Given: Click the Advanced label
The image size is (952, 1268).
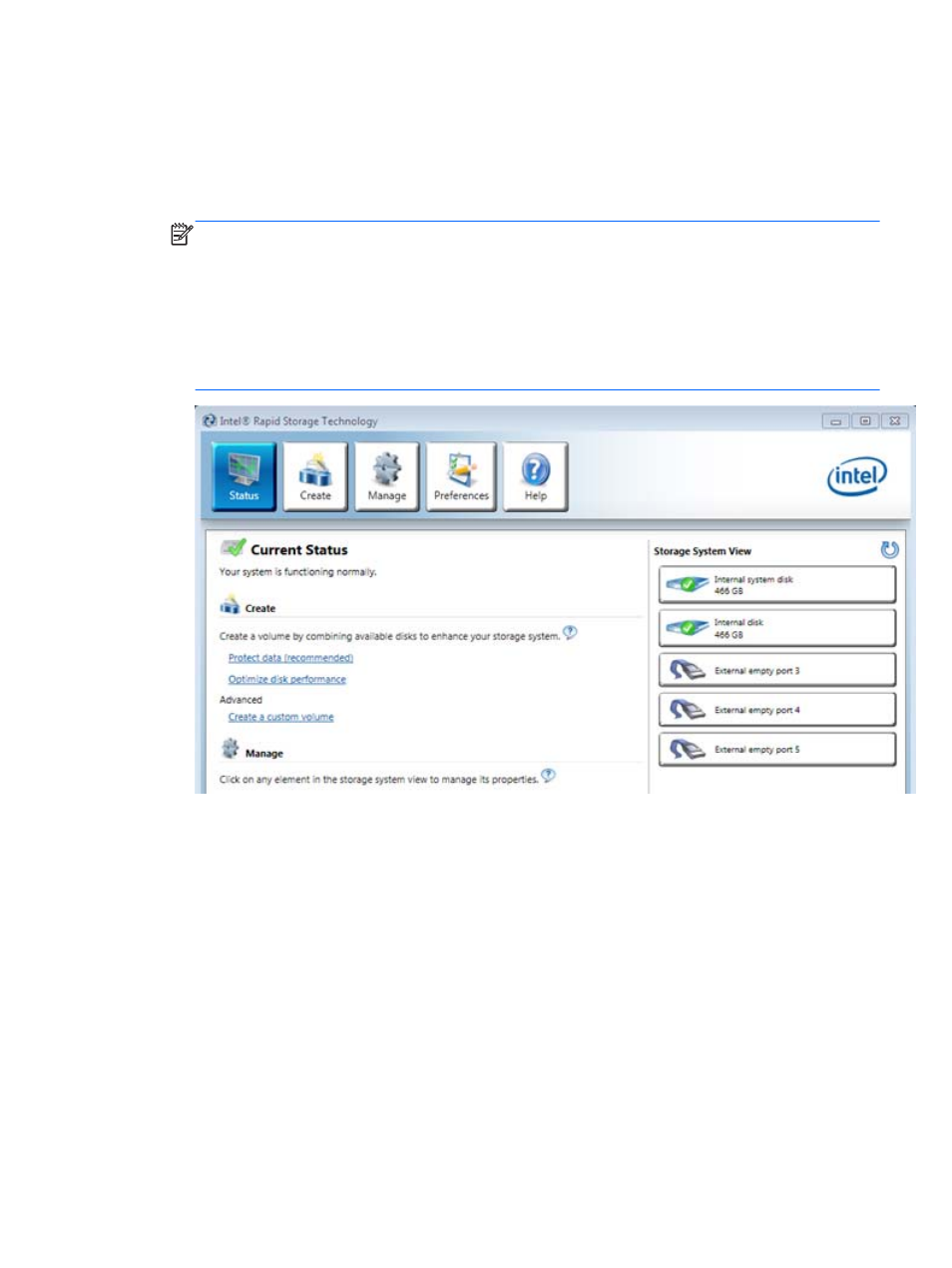Looking at the screenshot, I should point(240,700).
